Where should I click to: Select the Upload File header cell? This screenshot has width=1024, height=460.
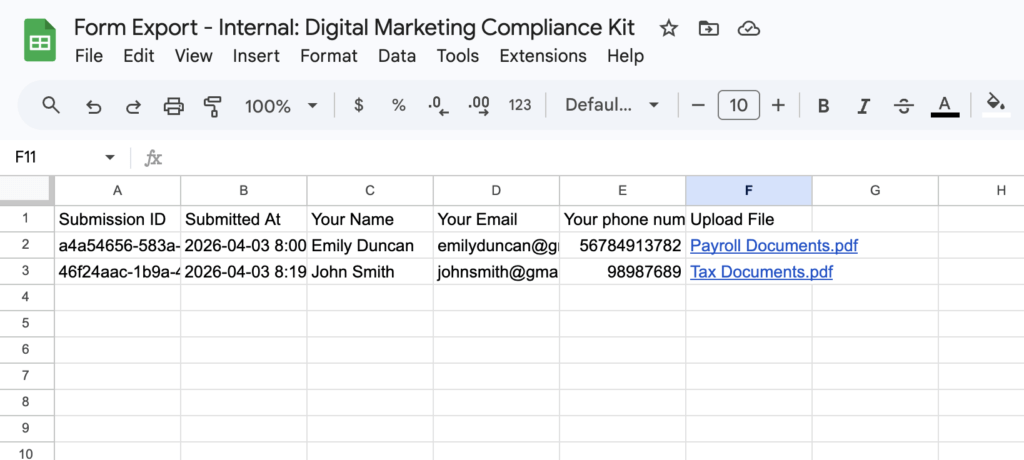click(749, 219)
